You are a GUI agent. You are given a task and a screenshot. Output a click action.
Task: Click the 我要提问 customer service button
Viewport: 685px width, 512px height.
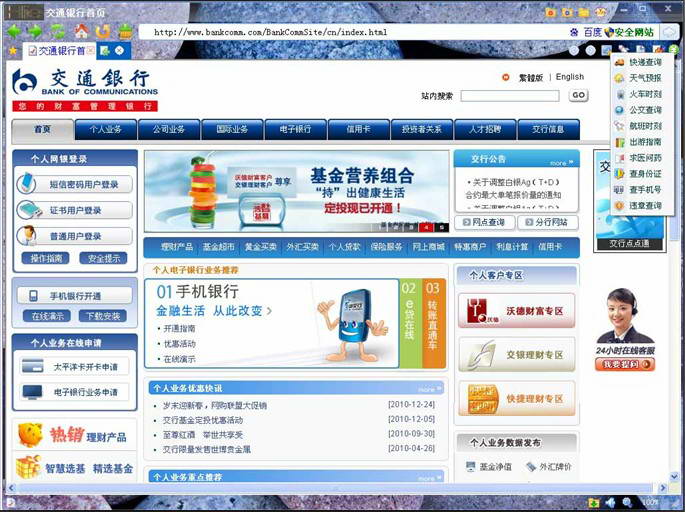[x=625, y=364]
